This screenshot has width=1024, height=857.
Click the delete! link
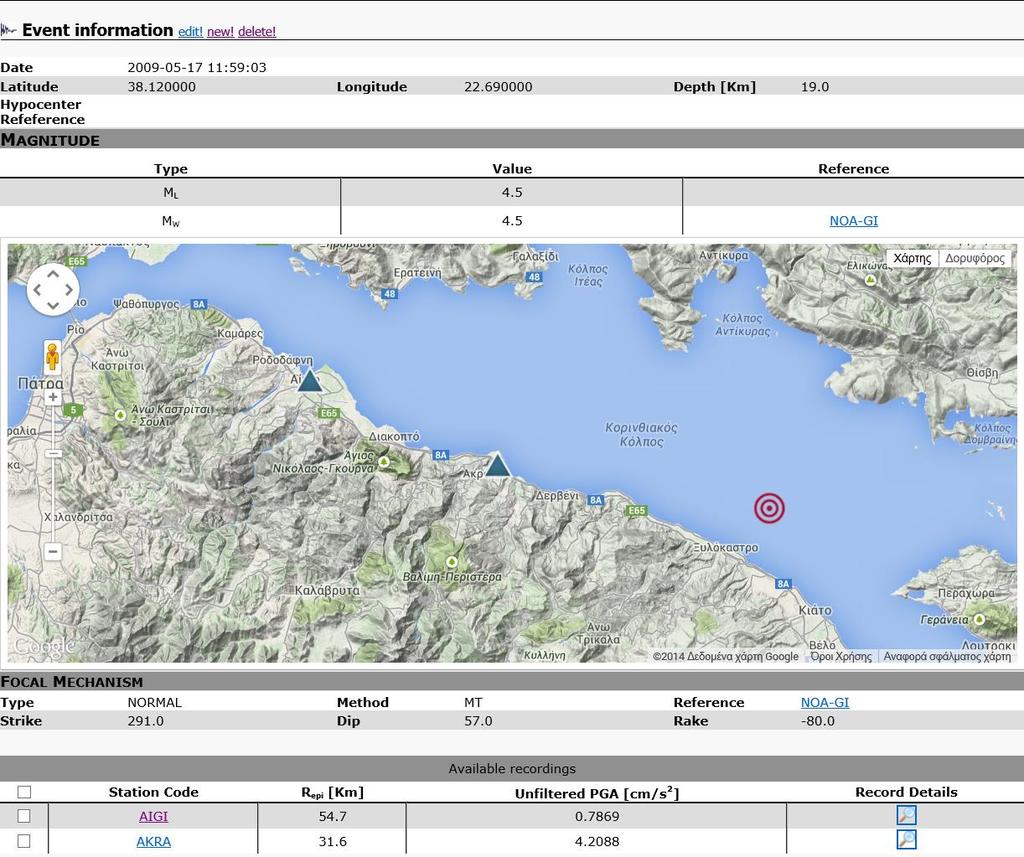pyautogui.click(x=257, y=31)
